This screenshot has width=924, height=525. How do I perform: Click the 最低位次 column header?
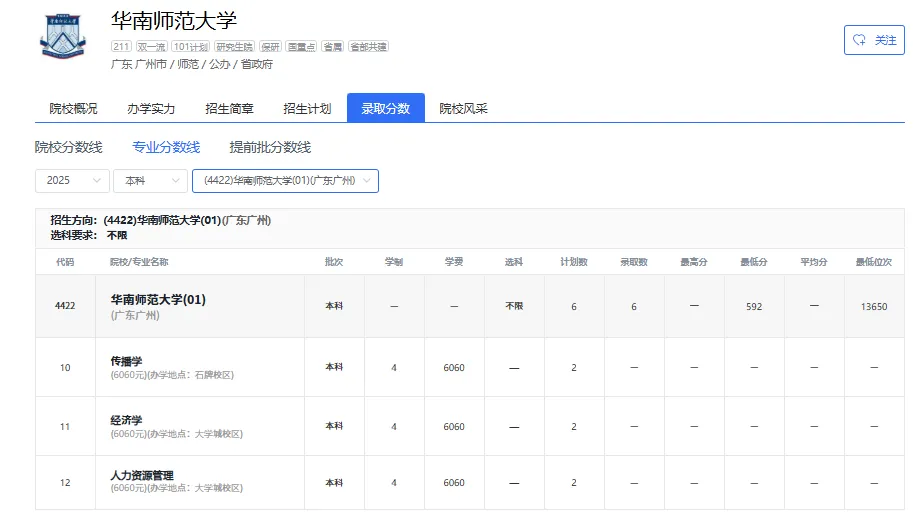[874, 262]
